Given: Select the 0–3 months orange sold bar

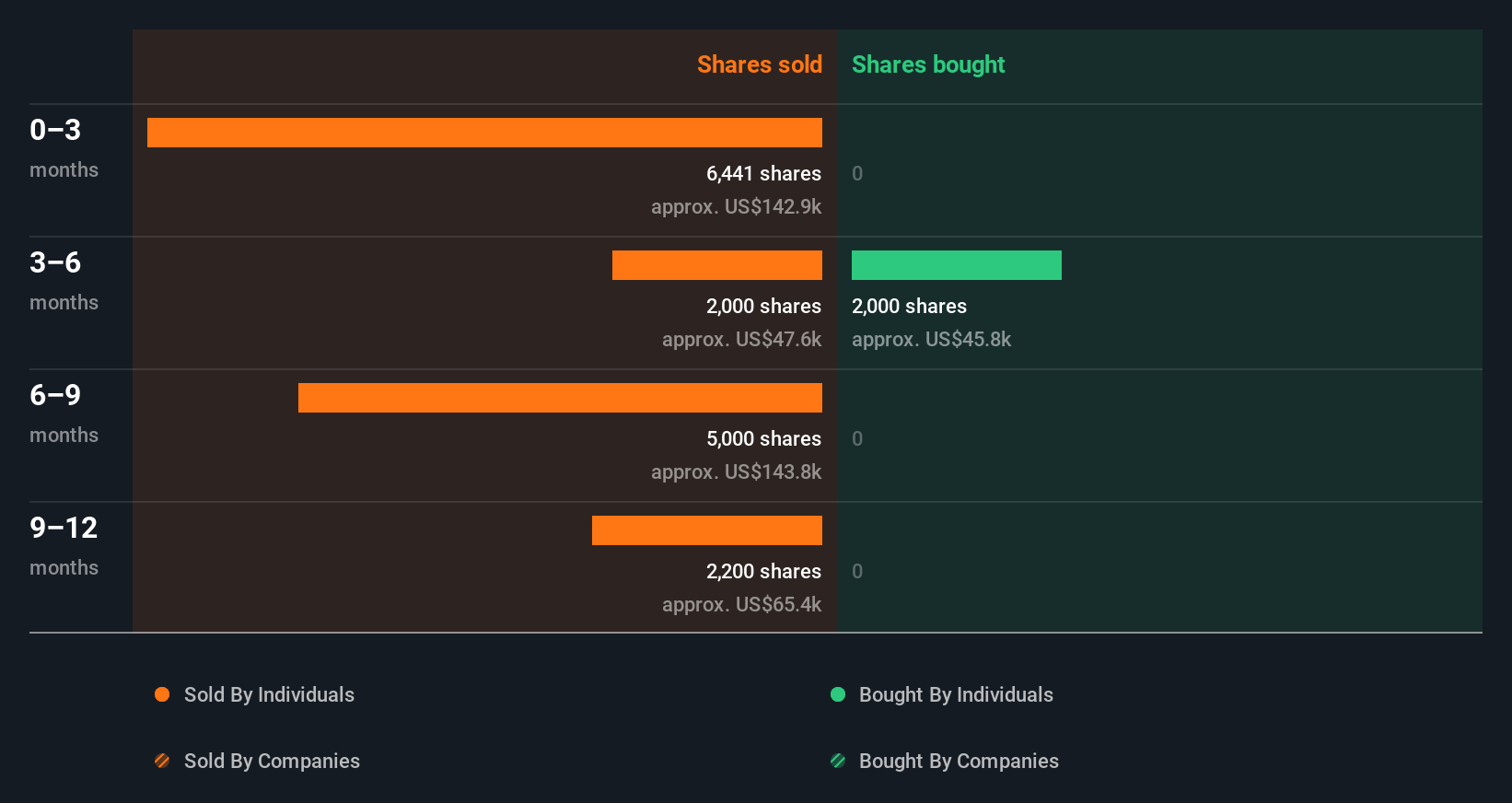Looking at the screenshot, I should point(484,133).
